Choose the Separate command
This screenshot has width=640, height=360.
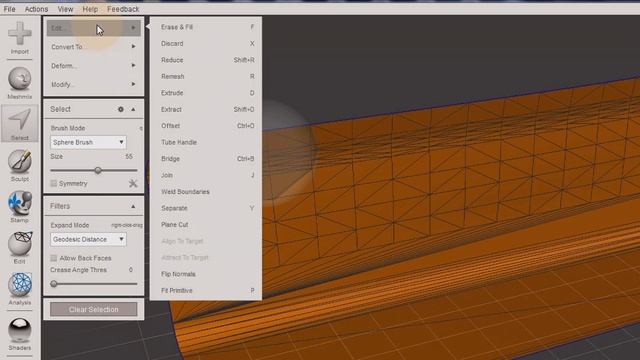click(x=206, y=208)
